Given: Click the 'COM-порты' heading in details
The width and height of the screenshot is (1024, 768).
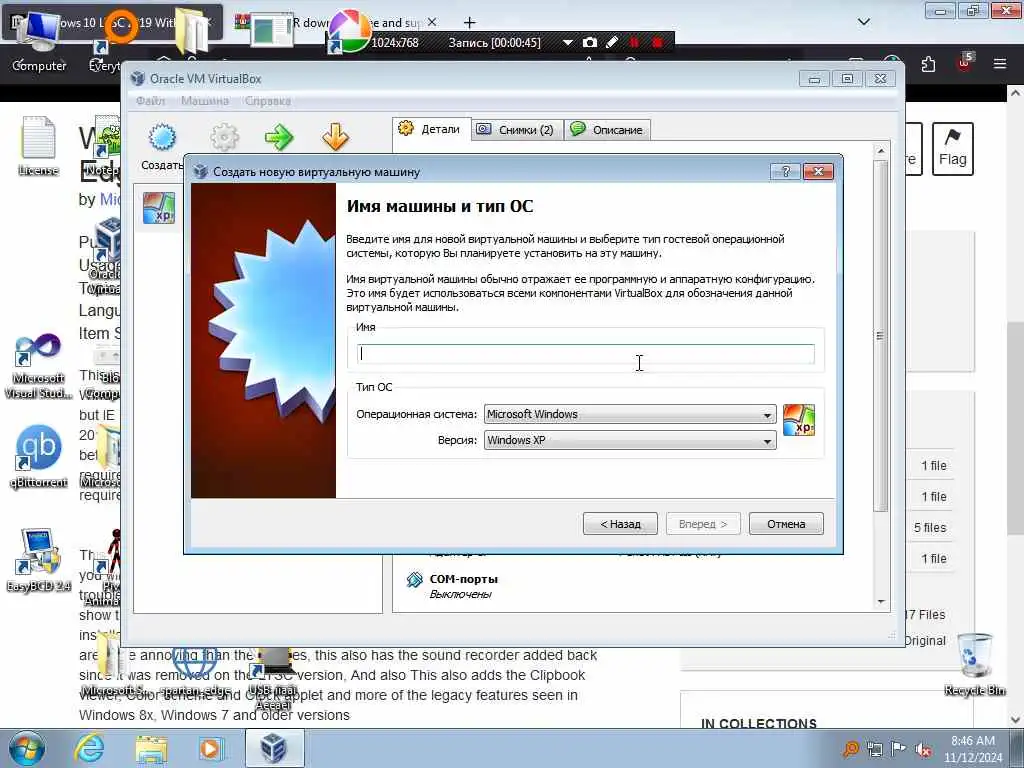Looking at the screenshot, I should (464, 579).
